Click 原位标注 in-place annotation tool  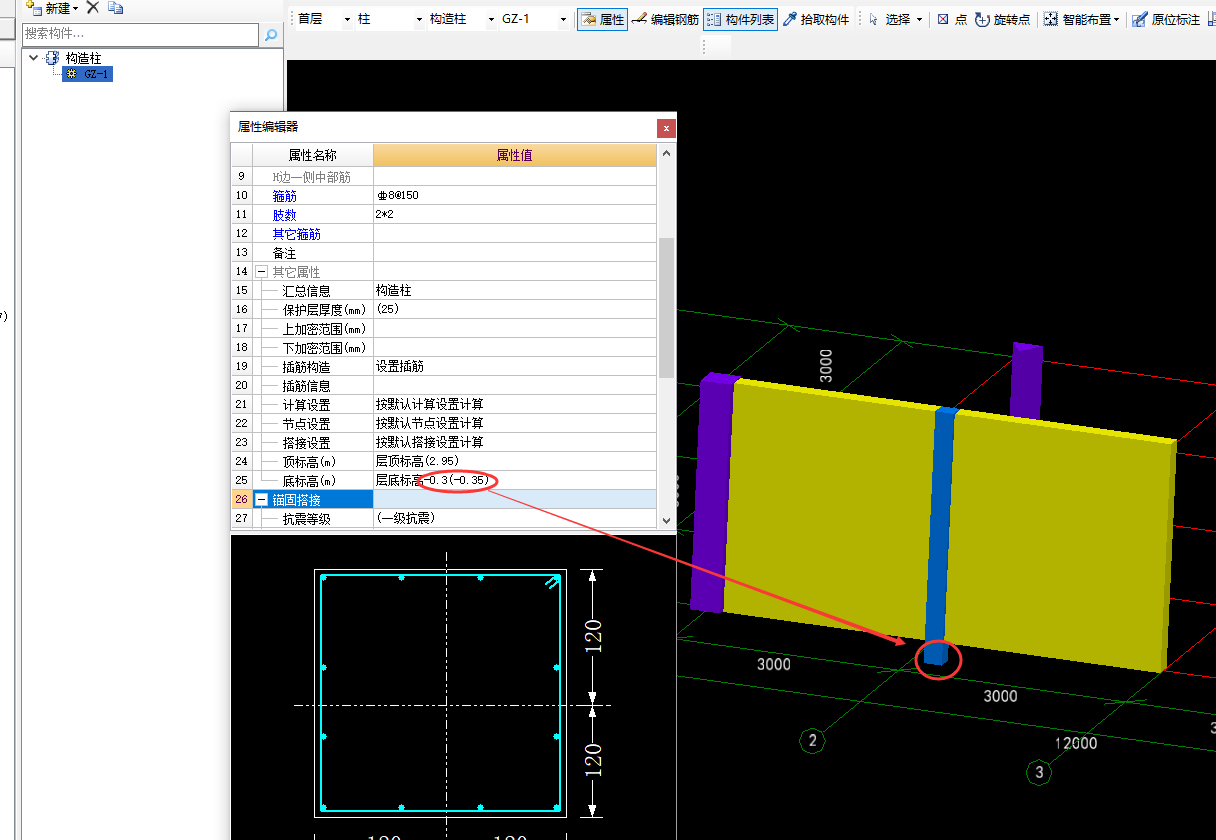coord(1166,19)
